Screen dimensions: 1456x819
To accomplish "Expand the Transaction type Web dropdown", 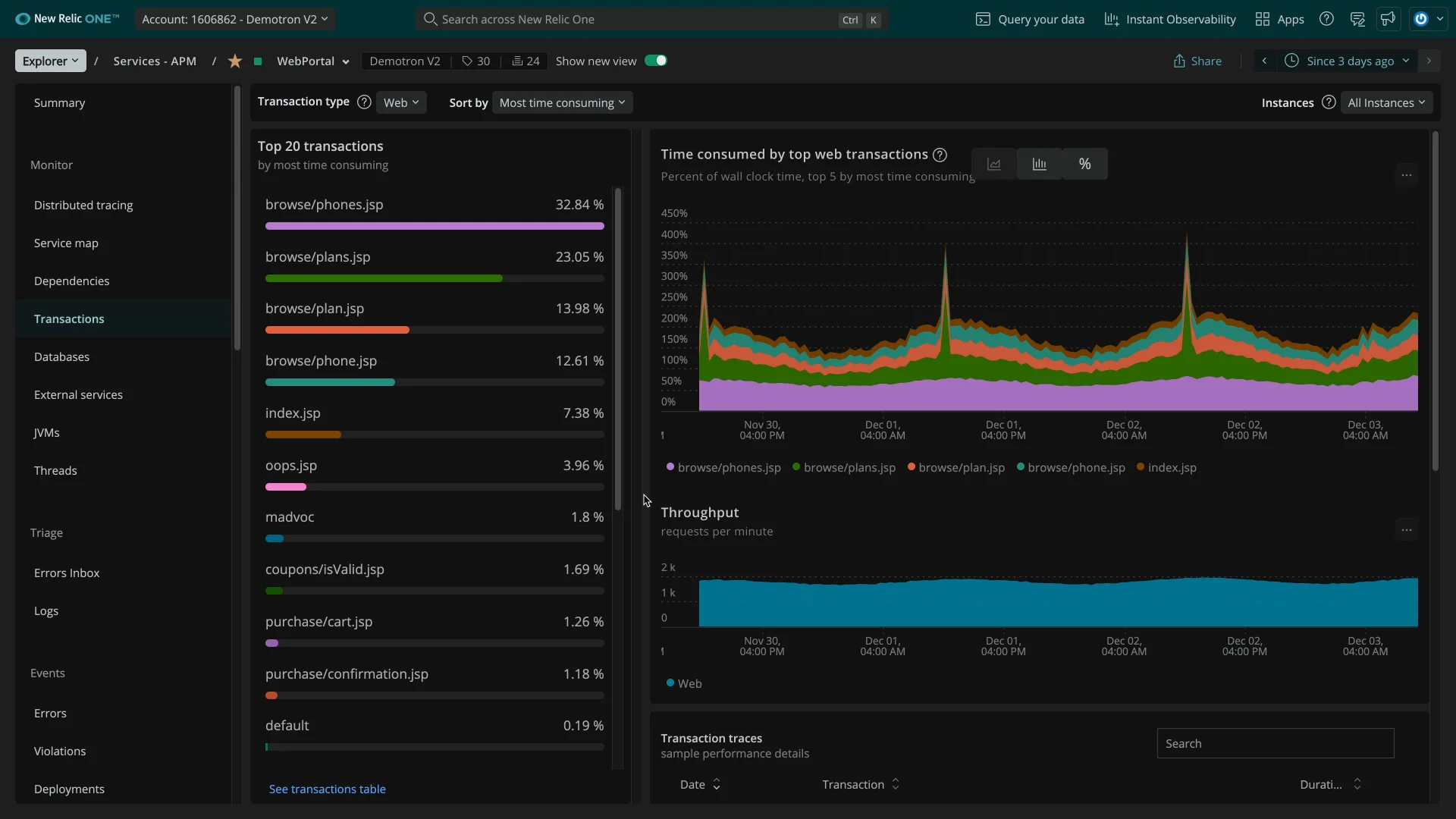I will point(400,101).
